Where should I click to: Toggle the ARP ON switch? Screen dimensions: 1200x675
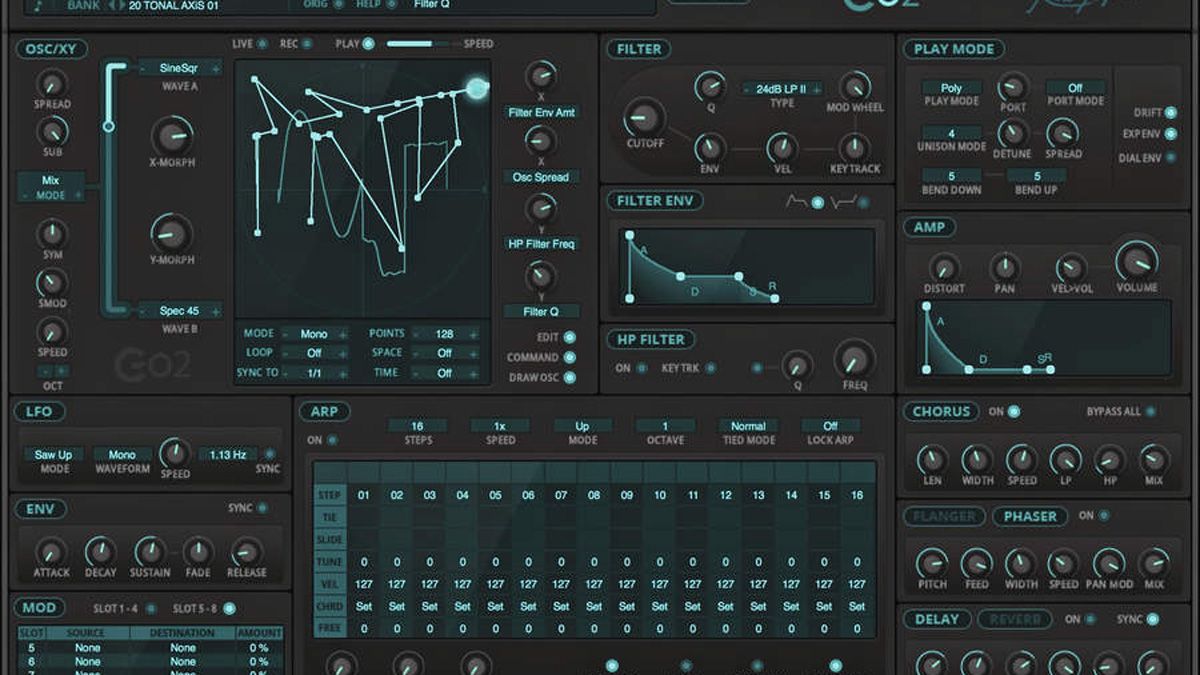click(x=331, y=439)
